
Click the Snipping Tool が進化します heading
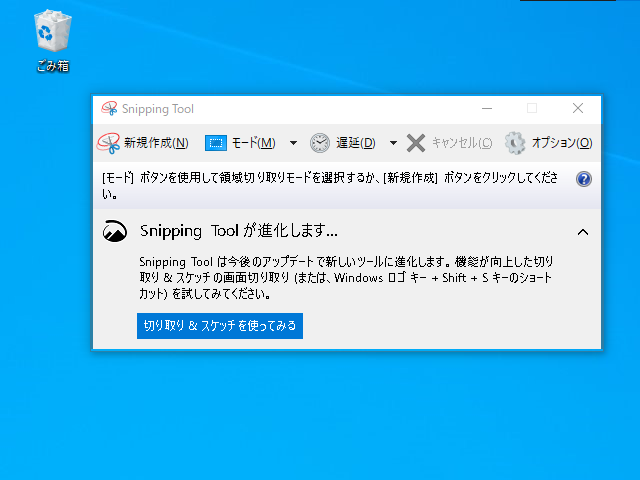point(239,231)
